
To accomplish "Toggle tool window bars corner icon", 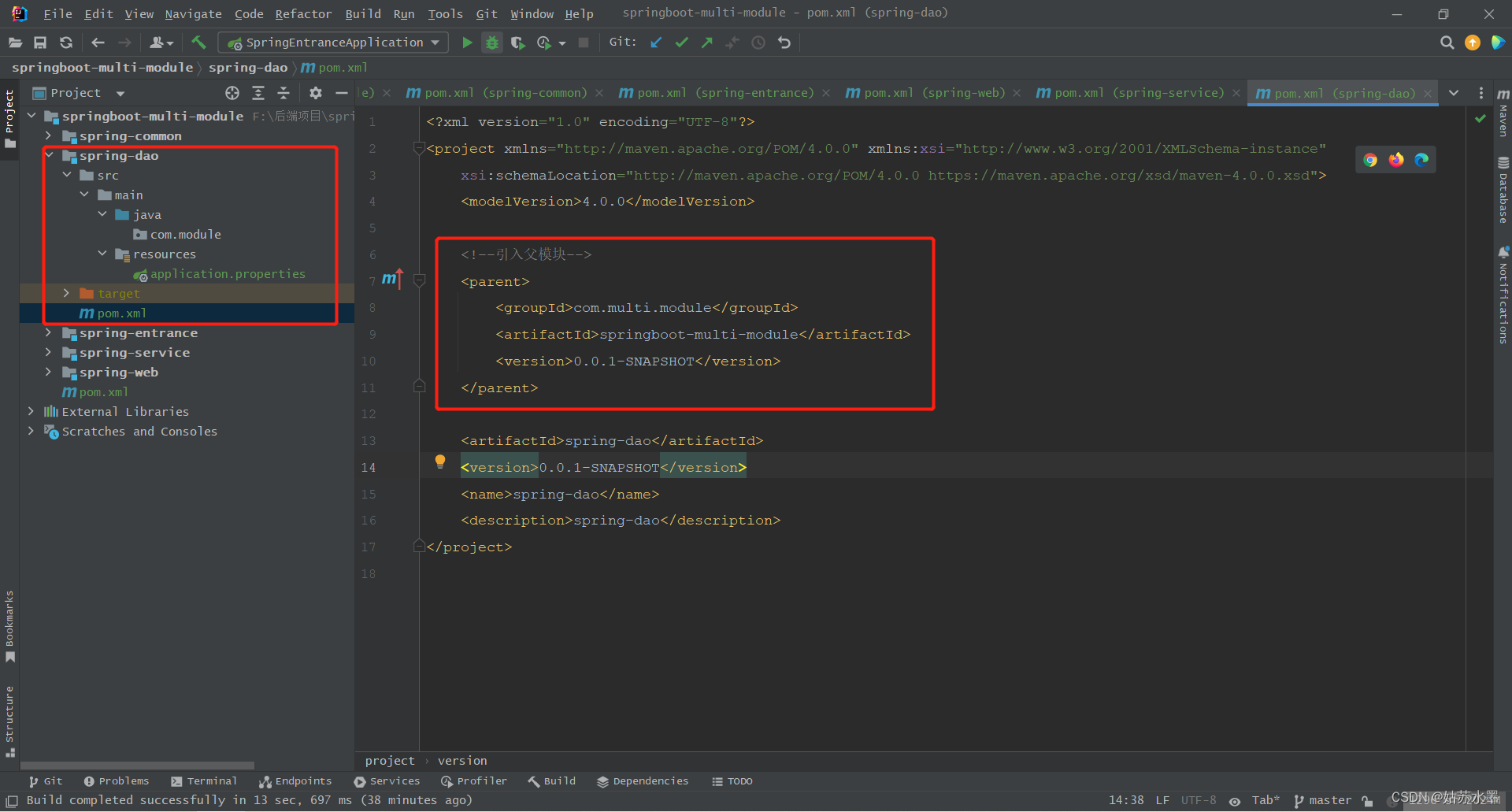I will (12, 801).
